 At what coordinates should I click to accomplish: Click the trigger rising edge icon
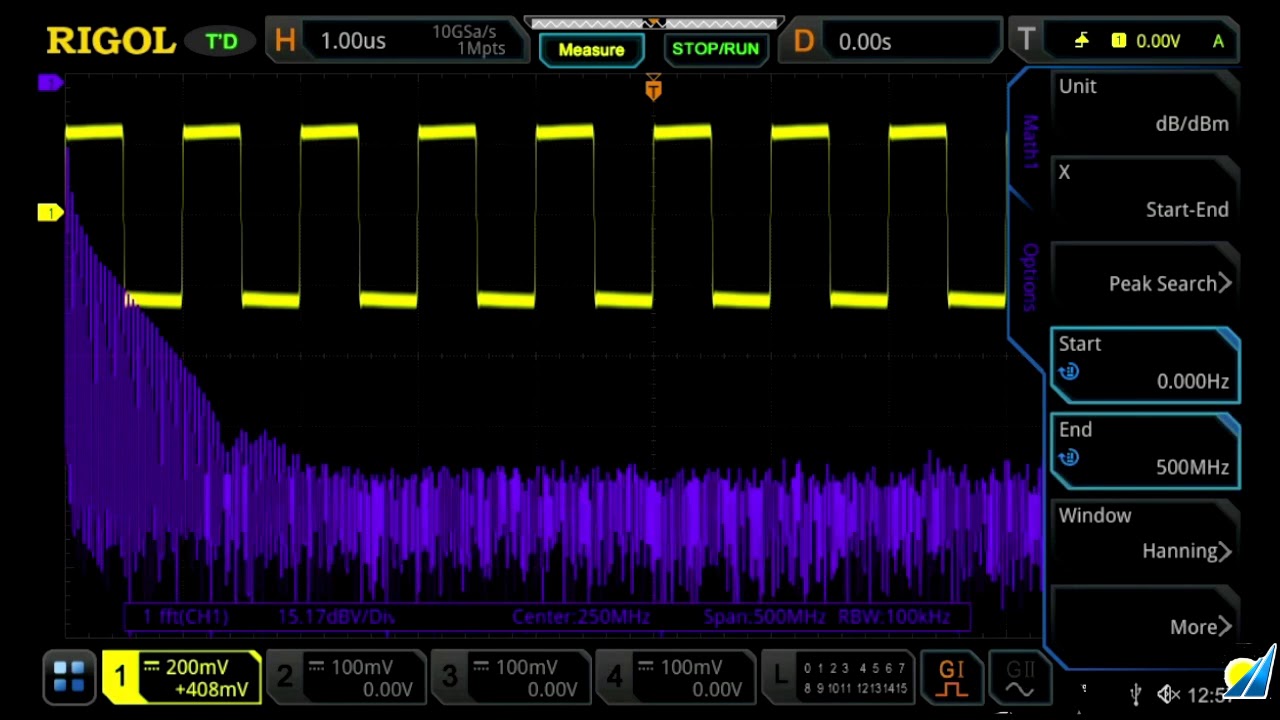pos(1082,41)
